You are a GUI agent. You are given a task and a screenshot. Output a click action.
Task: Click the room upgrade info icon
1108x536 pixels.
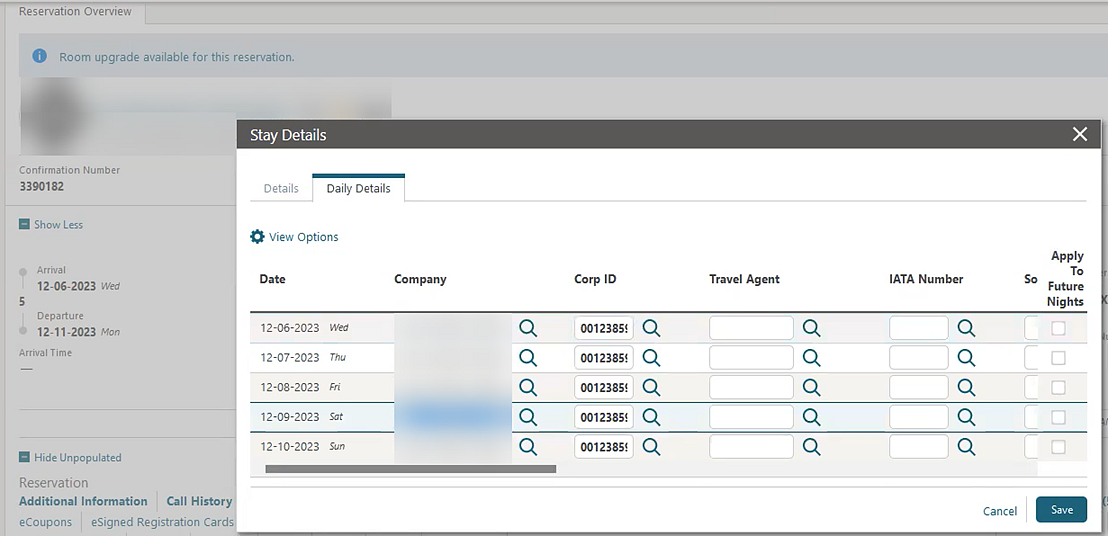click(40, 56)
